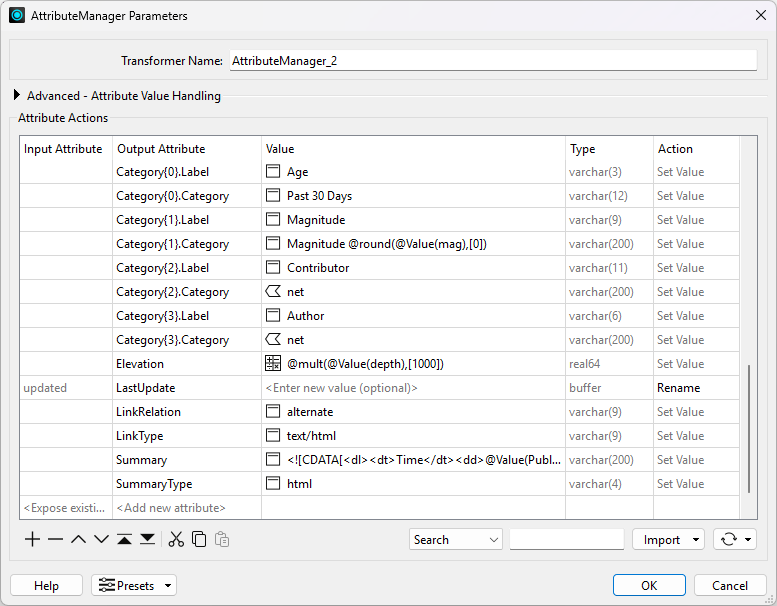Screen dimensions: 777x606
Task: Move selected row up one position
Action: [x=78, y=539]
